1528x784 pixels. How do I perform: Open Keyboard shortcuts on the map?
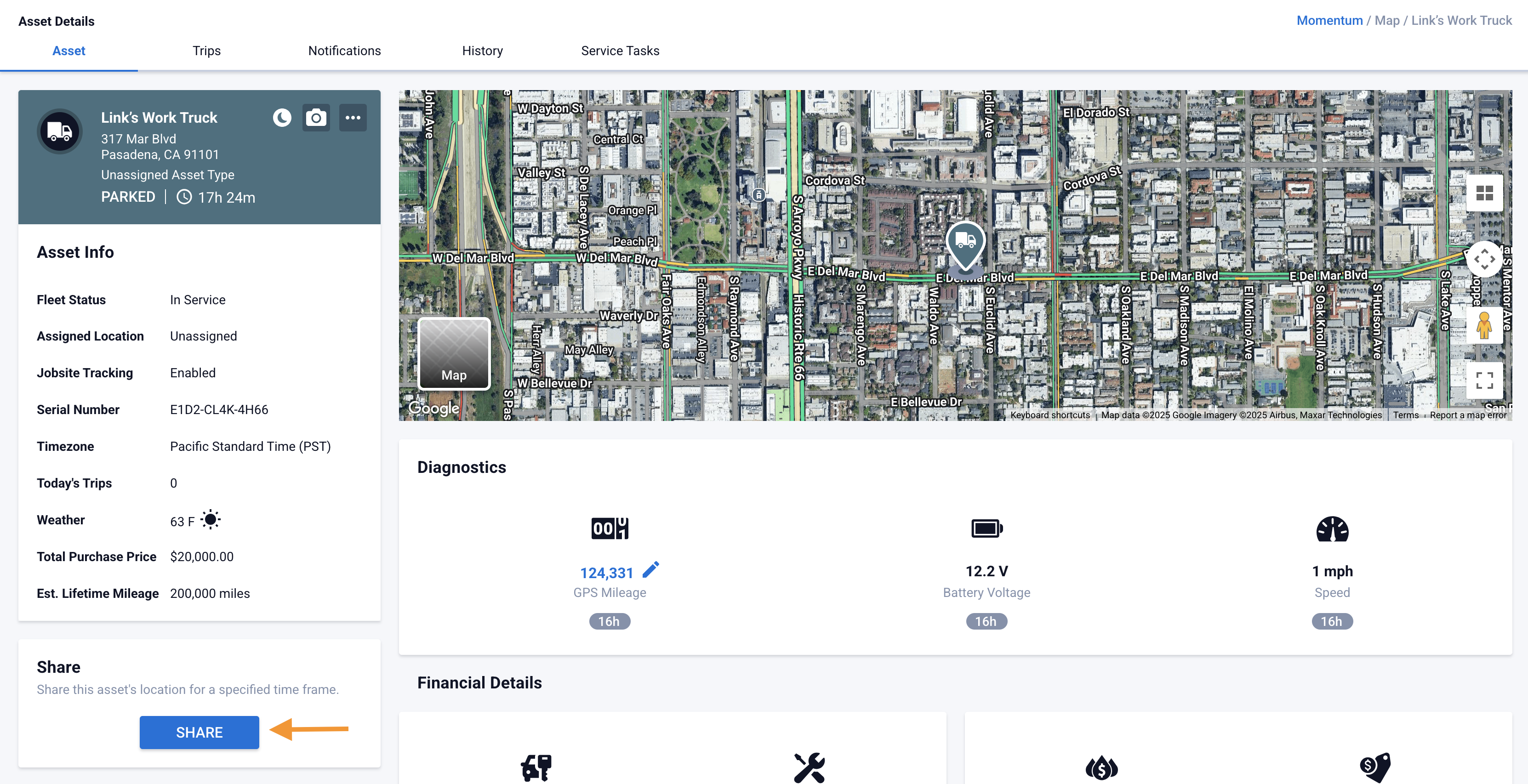click(x=1050, y=415)
